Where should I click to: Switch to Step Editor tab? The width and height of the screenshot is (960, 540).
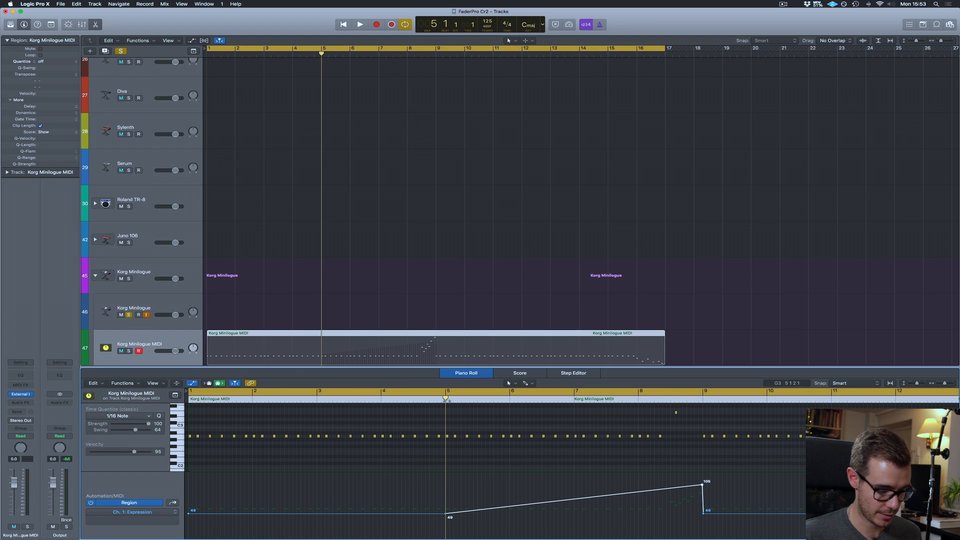pos(573,373)
